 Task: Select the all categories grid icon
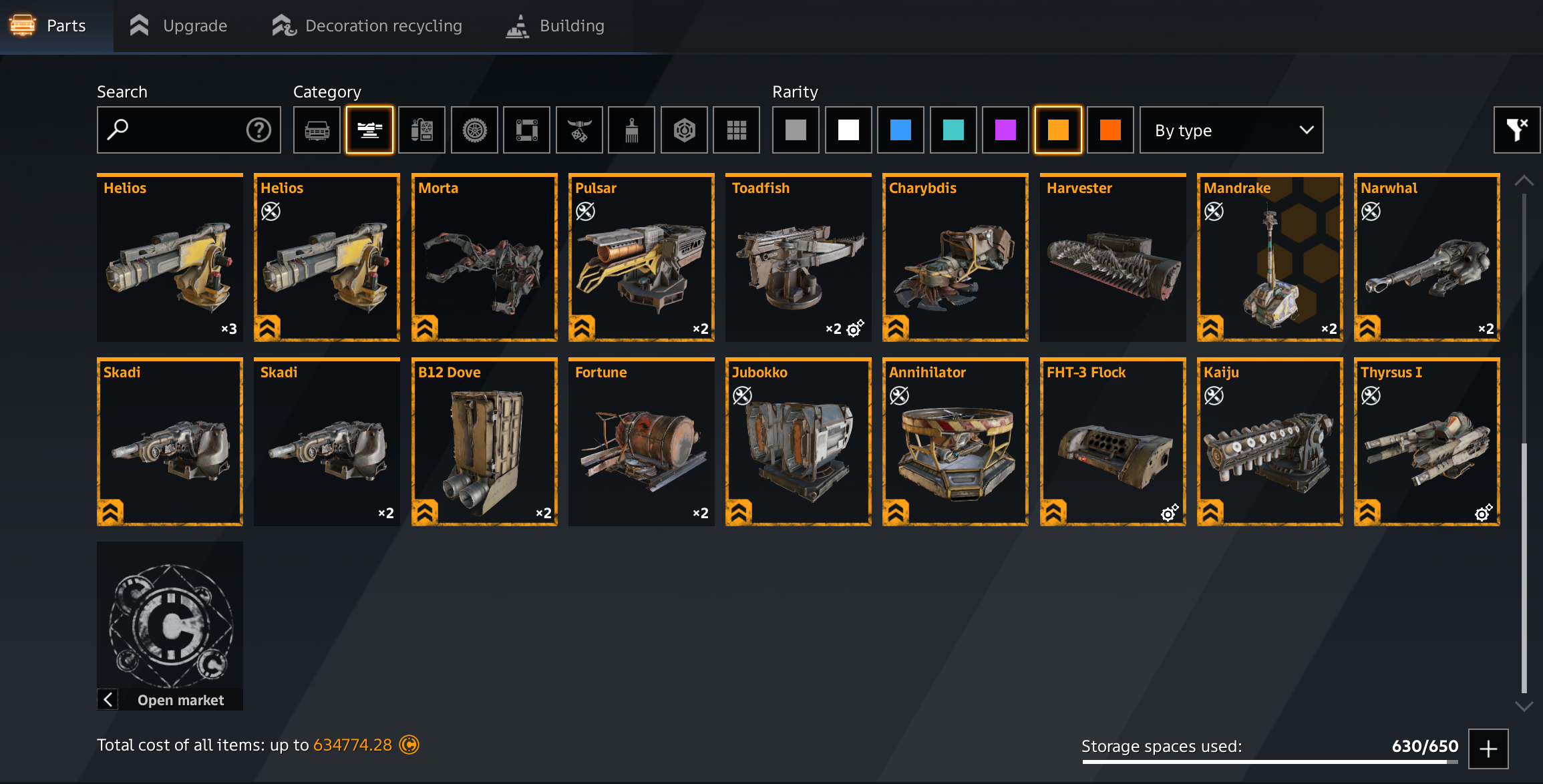click(736, 130)
